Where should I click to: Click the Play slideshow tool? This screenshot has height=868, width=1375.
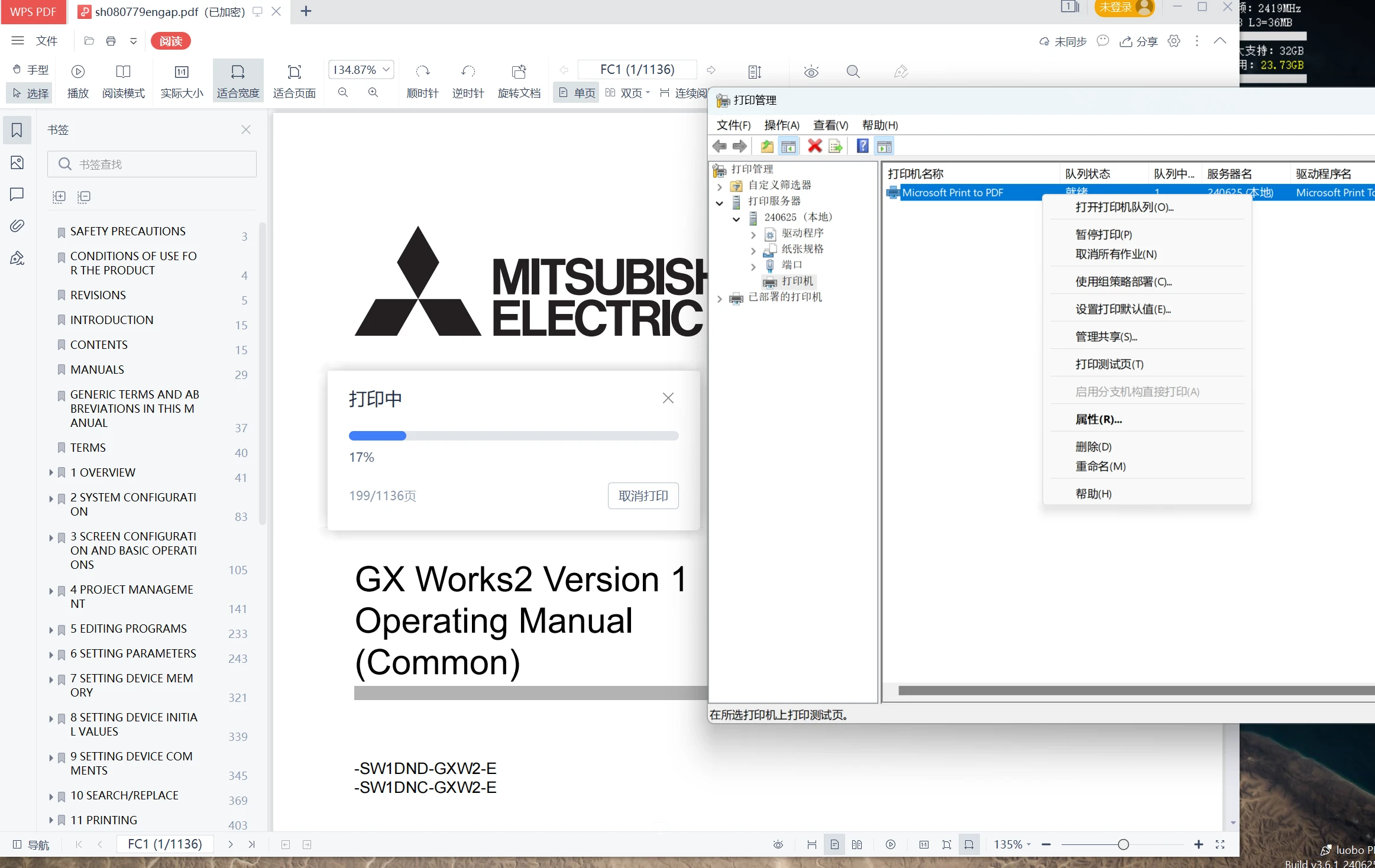[77, 80]
